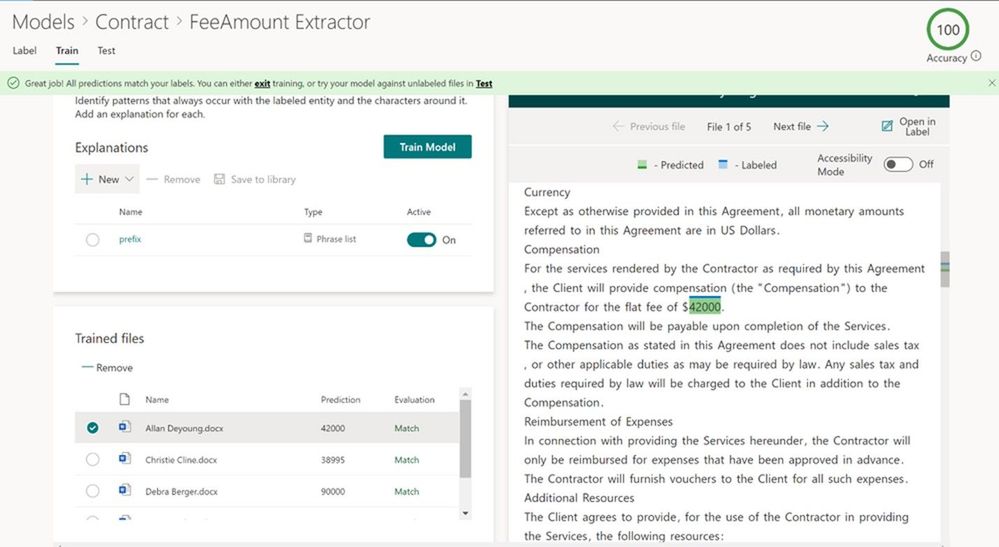The image size is (999, 547).
Task: Click trained files scrollbar up arrow
Action: (x=465, y=394)
